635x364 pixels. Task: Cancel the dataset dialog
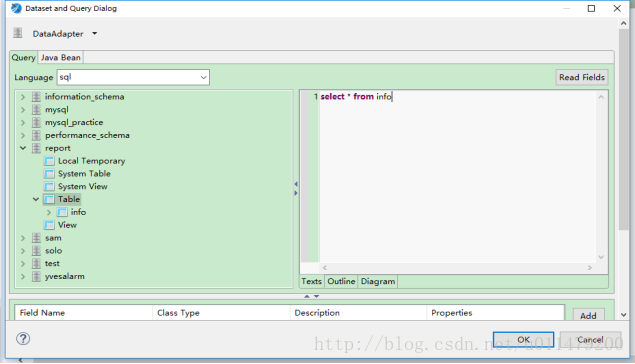(590, 340)
